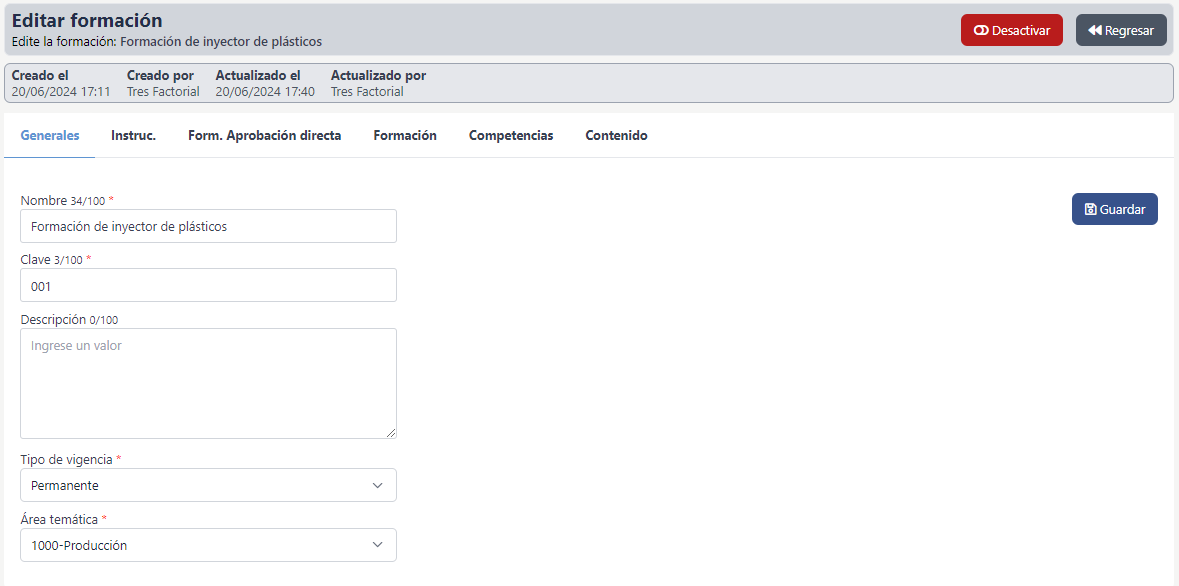1179x586 pixels.
Task: Open the Formación tab
Action: [x=405, y=136]
